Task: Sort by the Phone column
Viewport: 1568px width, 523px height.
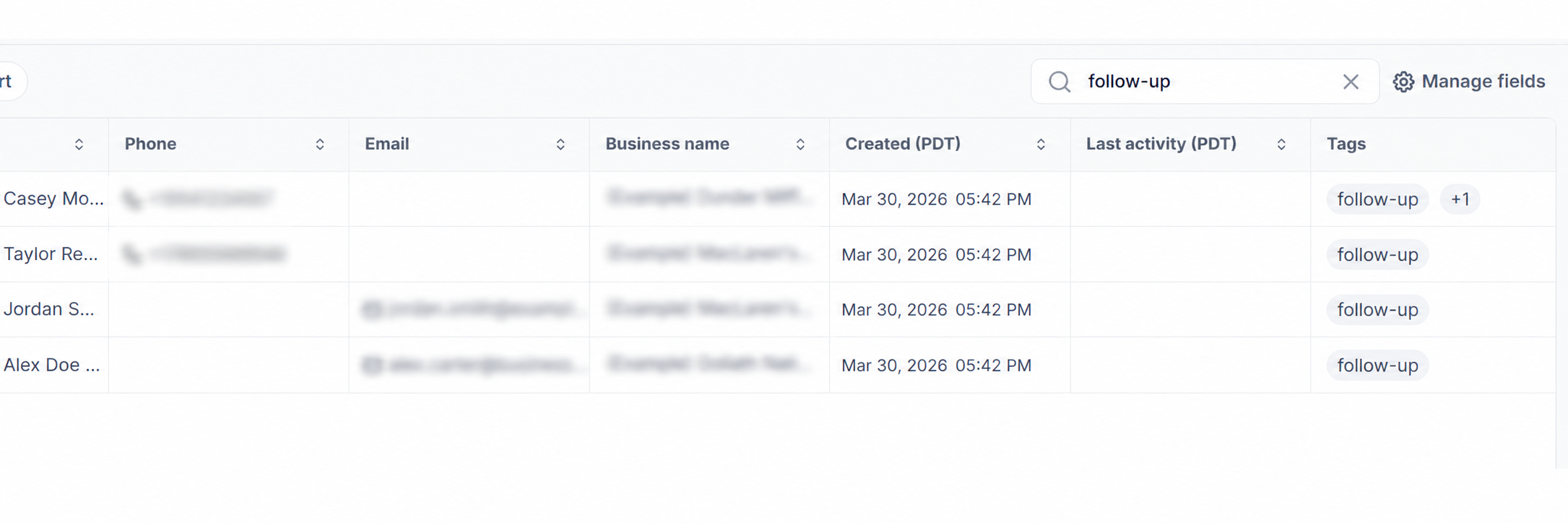Action: tap(320, 144)
